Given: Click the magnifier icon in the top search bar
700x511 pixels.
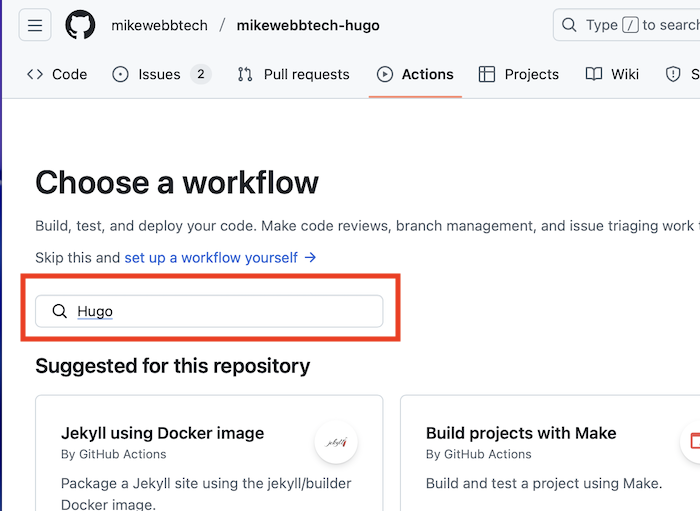Looking at the screenshot, I should click(569, 25).
